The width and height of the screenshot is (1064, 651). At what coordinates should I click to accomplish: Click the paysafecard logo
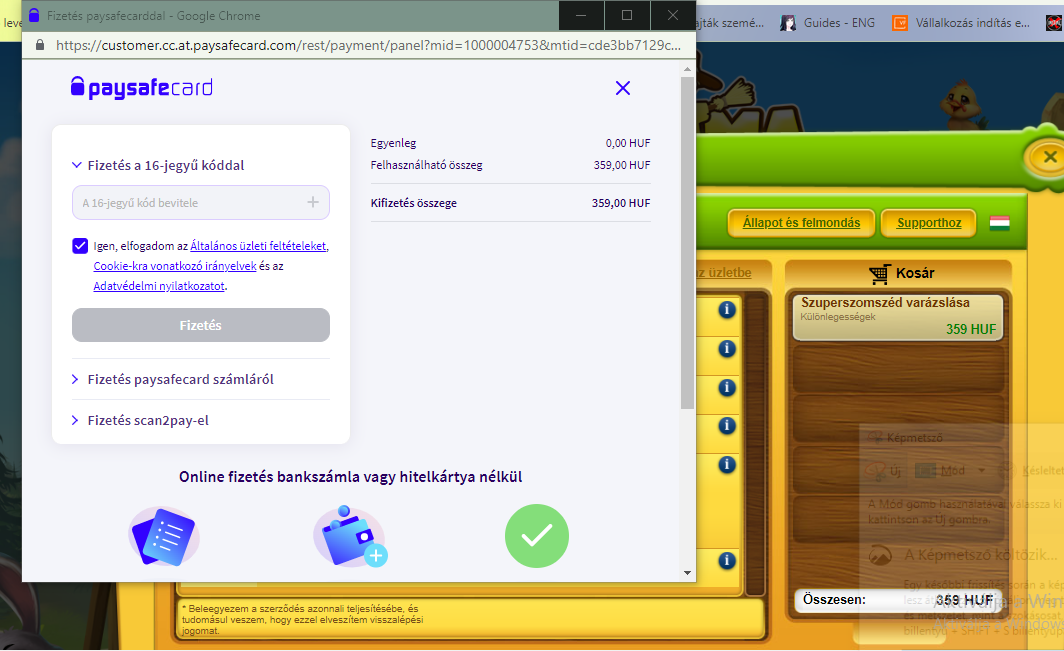point(142,88)
